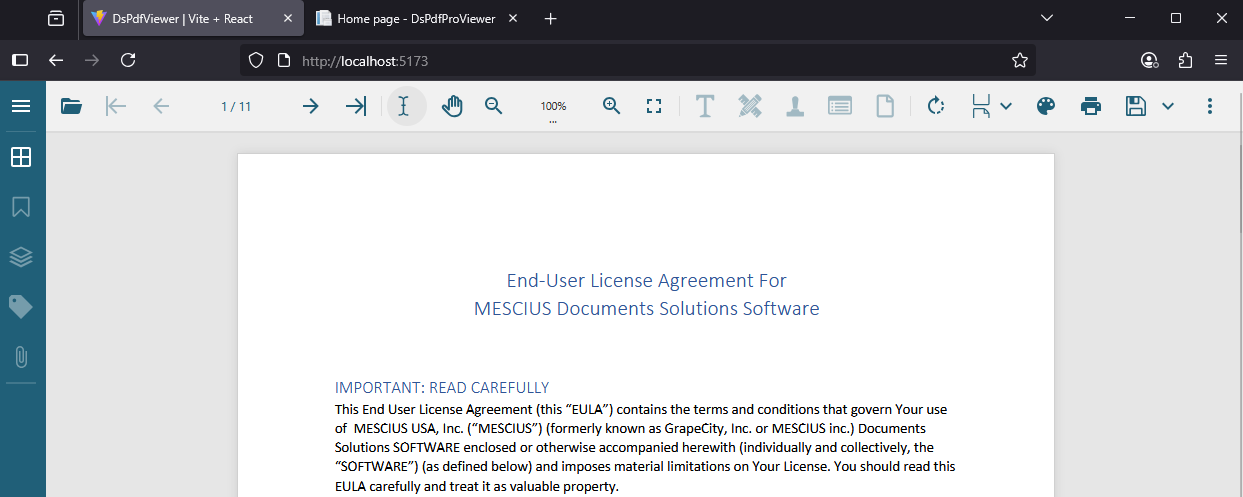Open a new browser tab
The image size is (1243, 497).
pyautogui.click(x=550, y=18)
